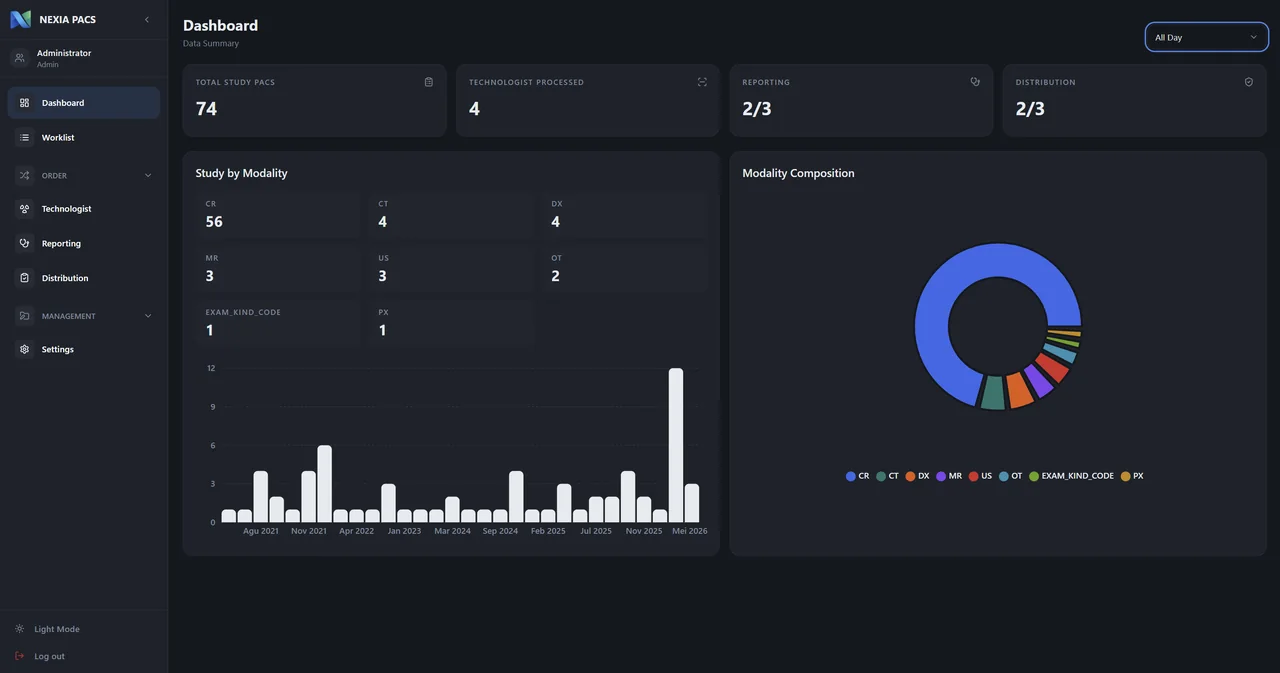Click the Technologist icon in sidebar

(24, 209)
